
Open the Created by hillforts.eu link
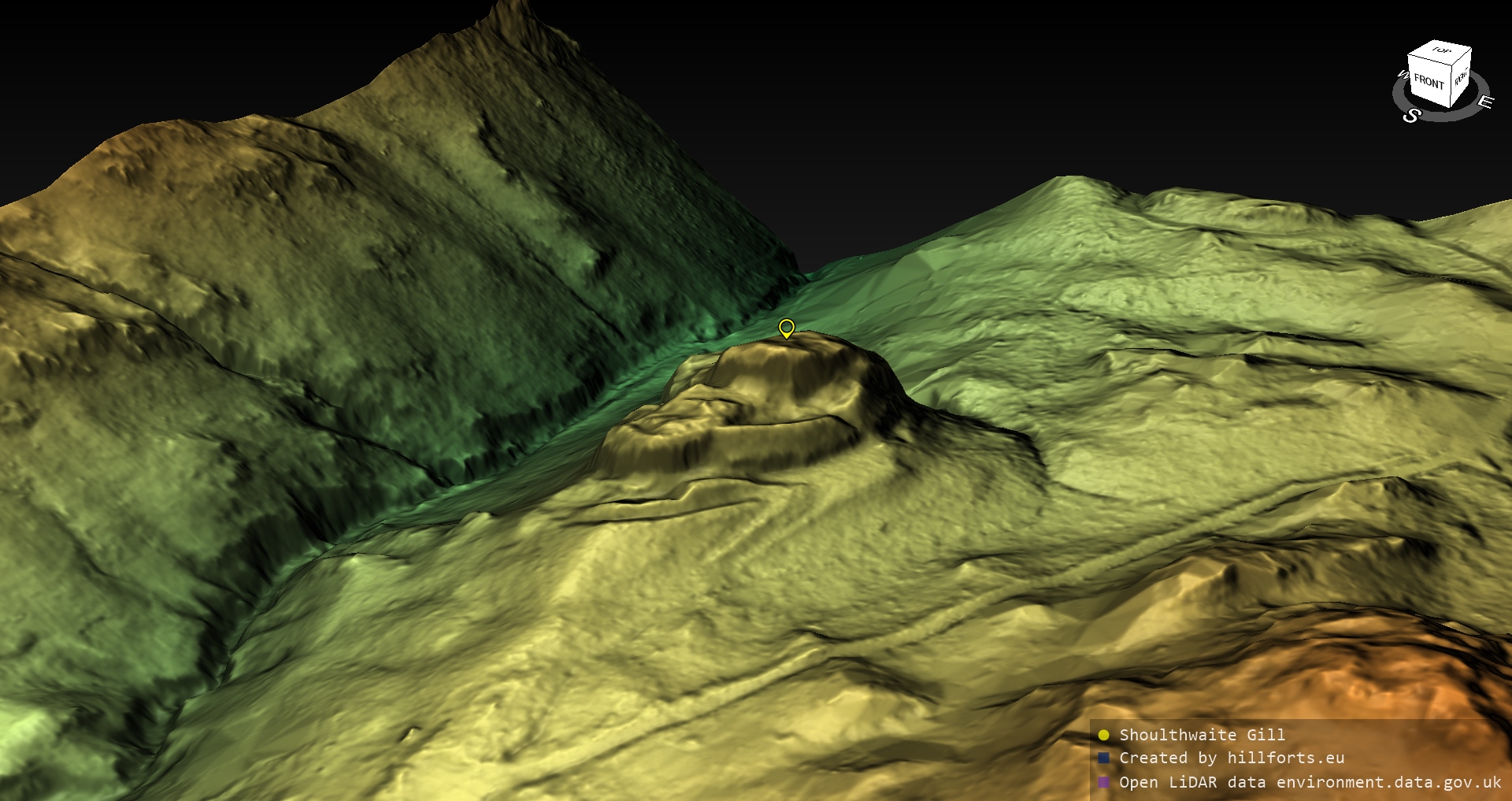(1232, 758)
